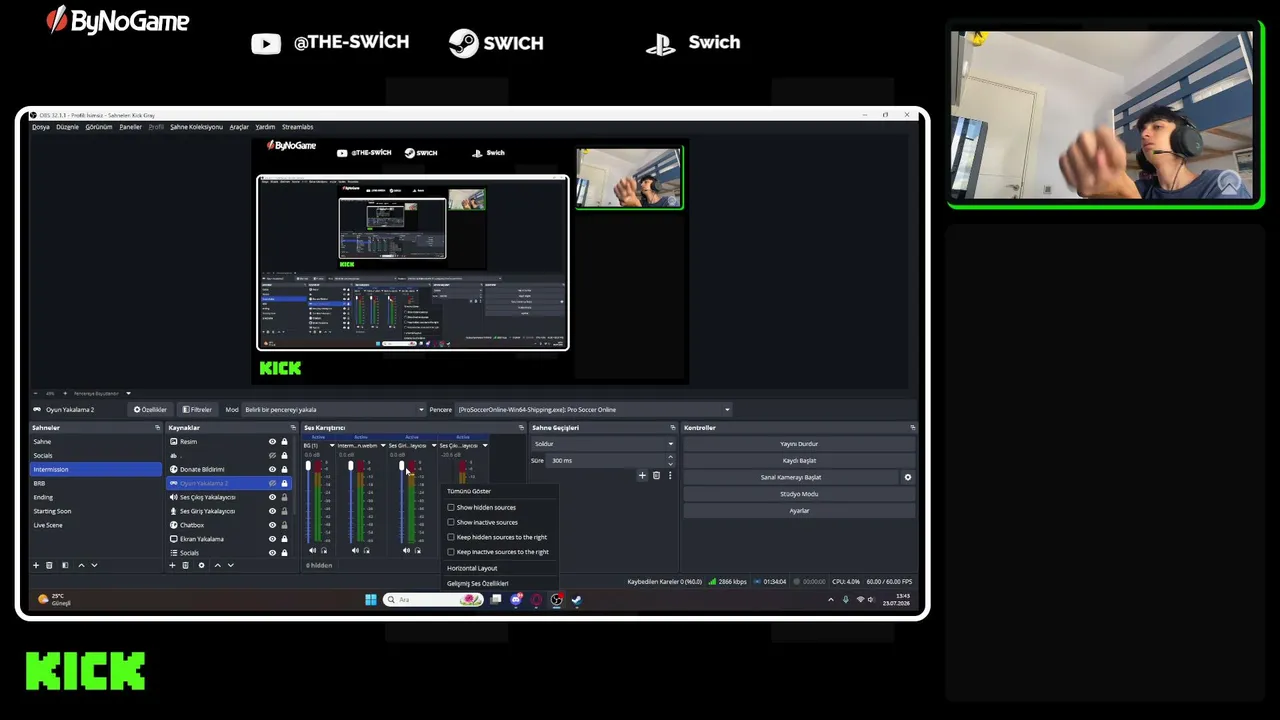Open the Soldur transition type dropdown
Screen dimensions: 1280x720
click(603, 444)
